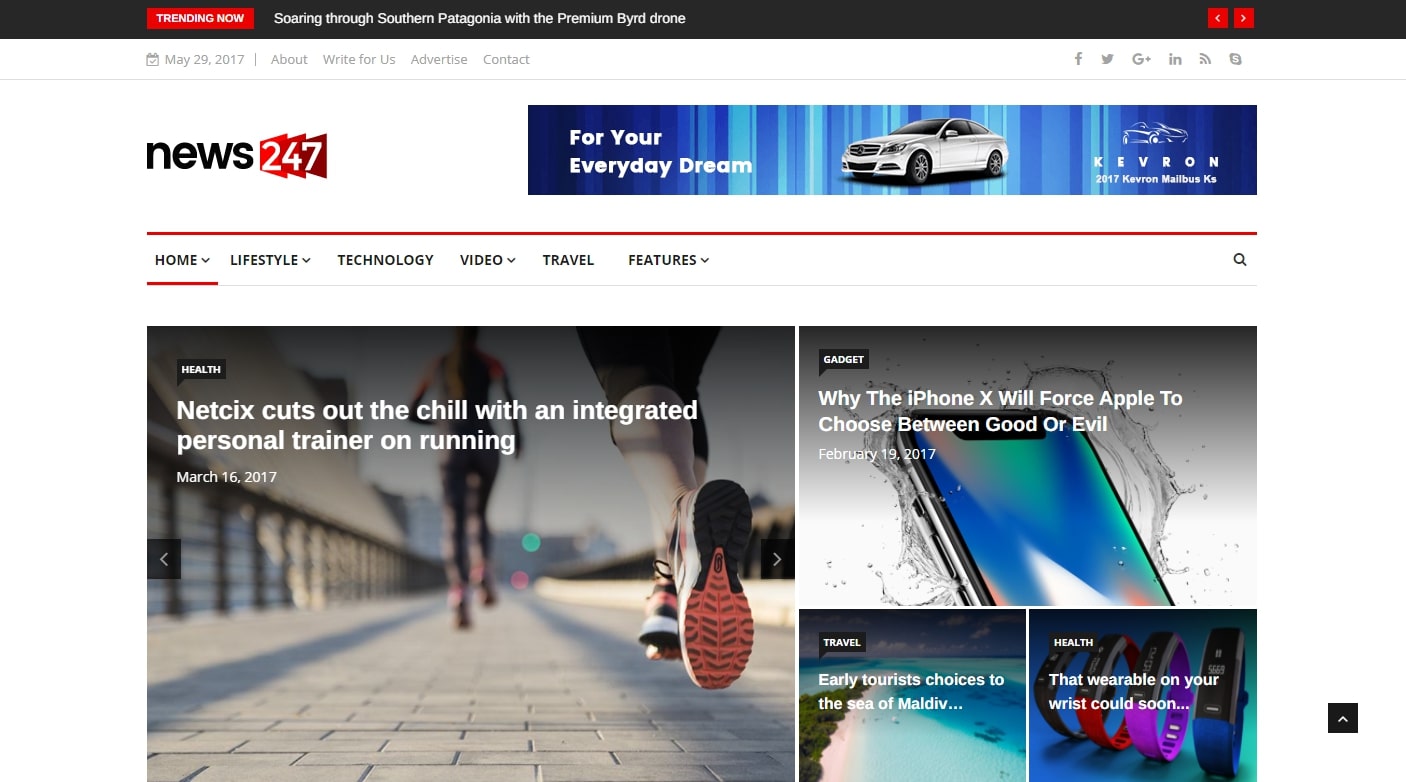Open the Twitter social icon
Viewport: 1406px width, 782px height.
[1107, 59]
